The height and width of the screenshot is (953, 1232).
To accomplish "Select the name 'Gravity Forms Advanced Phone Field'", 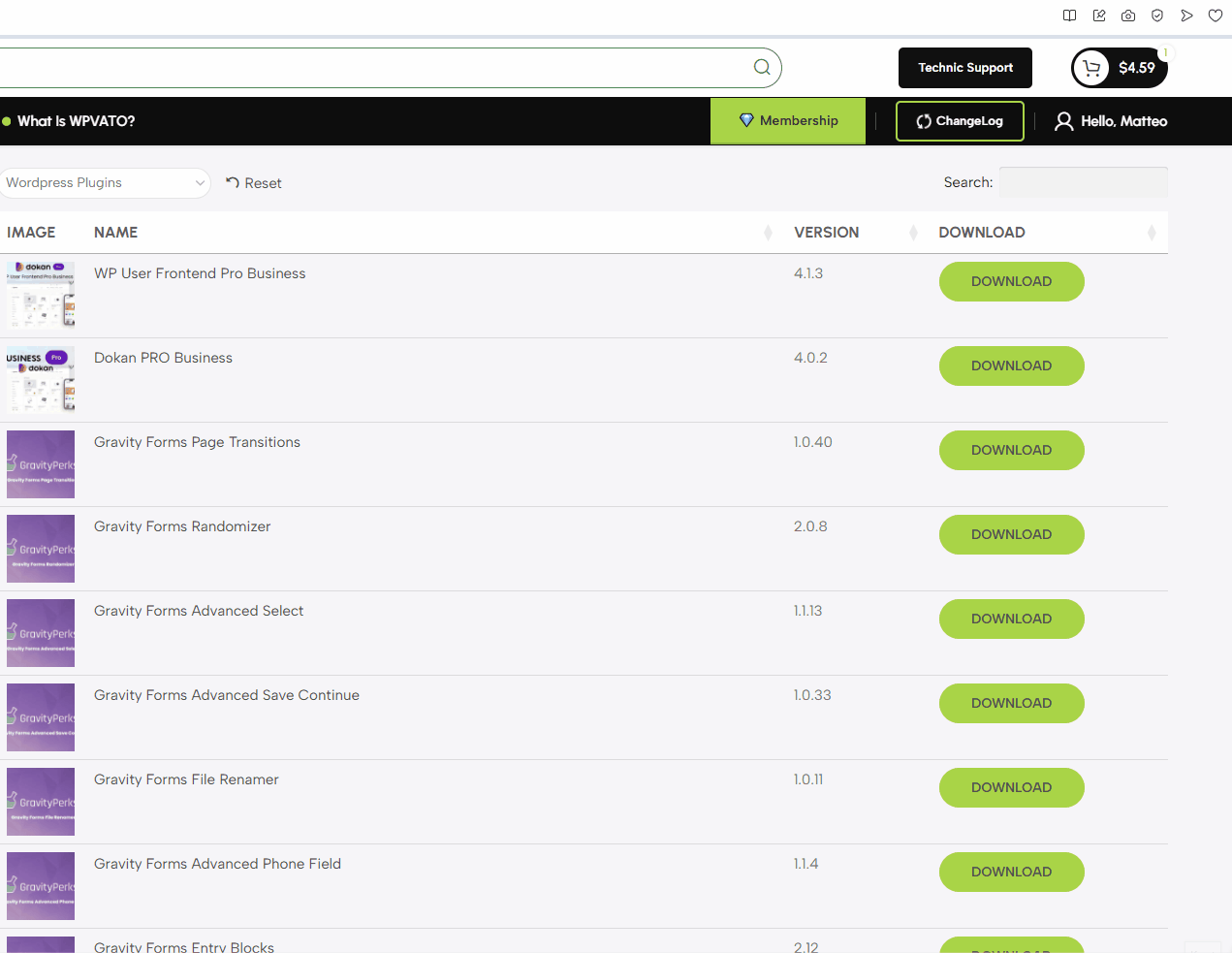I will pos(217,864).
